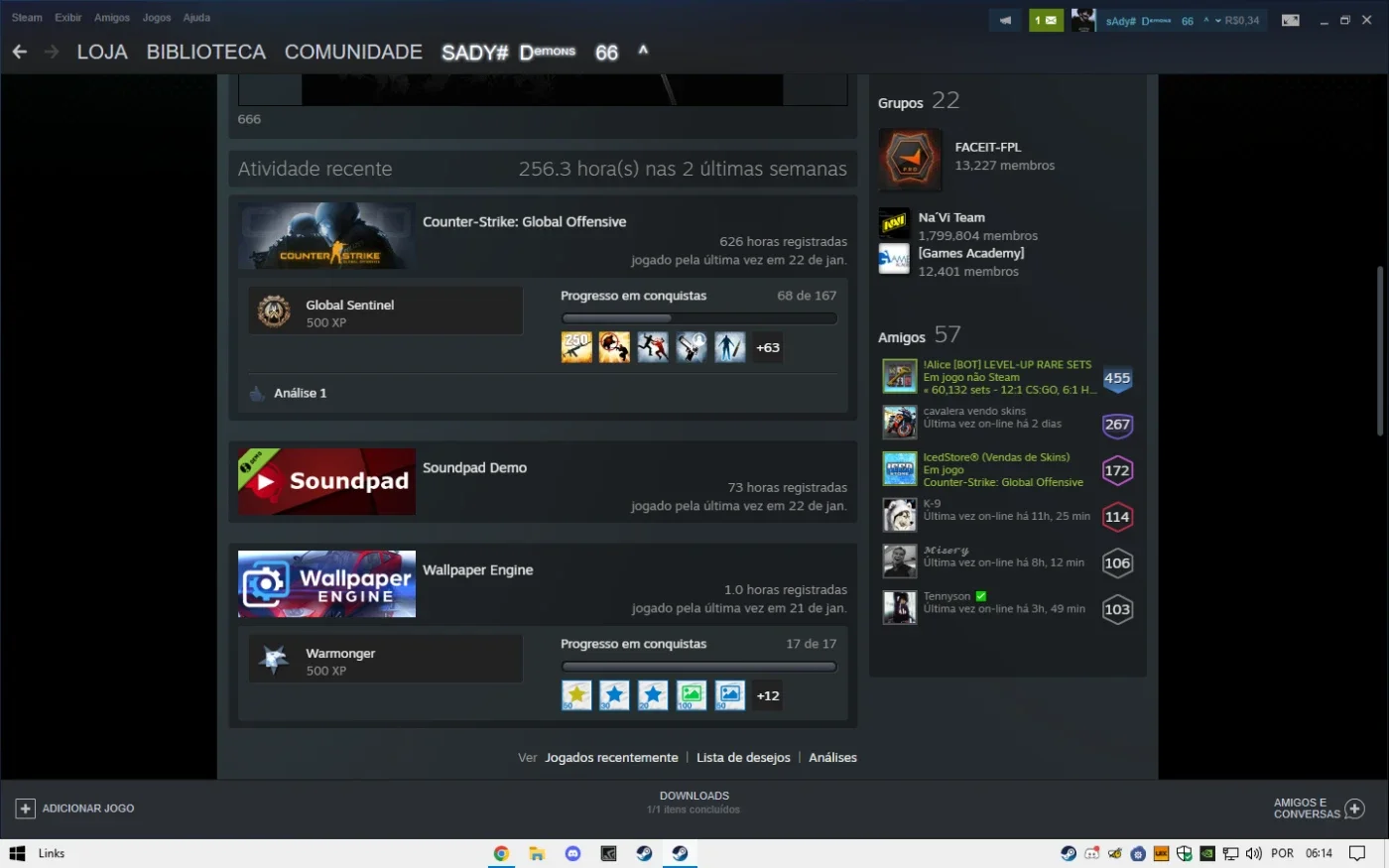Open the Ajuda menu
Image resolution: width=1389 pixels, height=868 pixels.
[x=196, y=18]
